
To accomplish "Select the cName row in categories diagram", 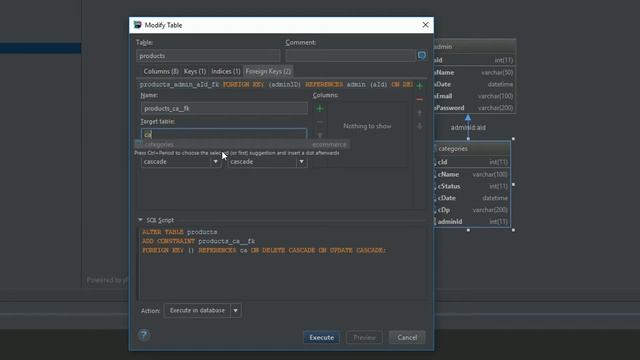I will tap(472, 174).
